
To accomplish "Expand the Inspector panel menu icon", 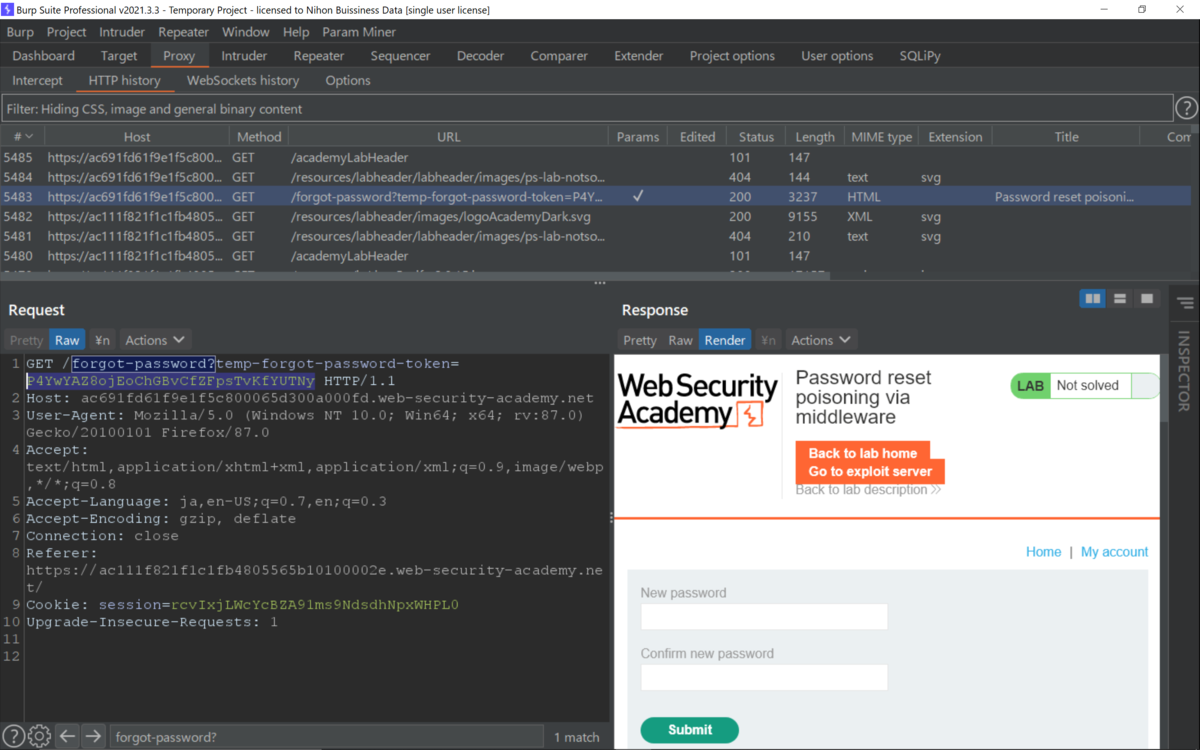I will (x=1186, y=303).
